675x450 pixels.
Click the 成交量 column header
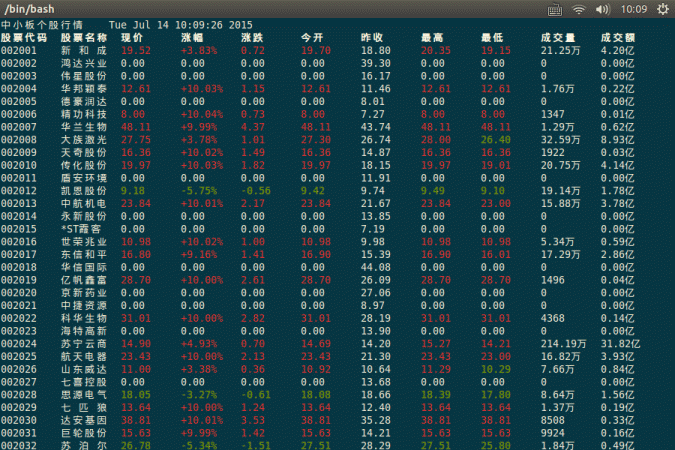558,38
